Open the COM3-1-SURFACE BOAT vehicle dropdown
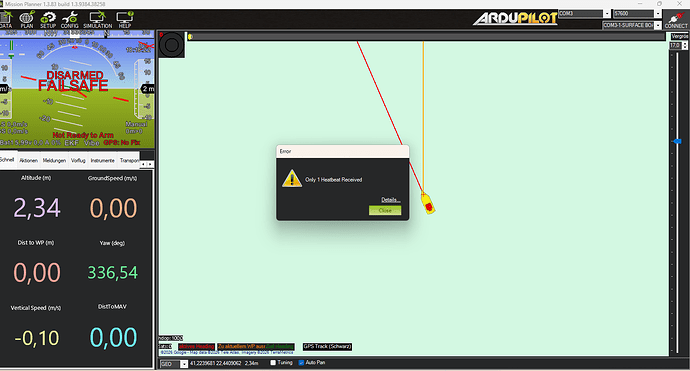This screenshot has width=690, height=371. coord(657,26)
